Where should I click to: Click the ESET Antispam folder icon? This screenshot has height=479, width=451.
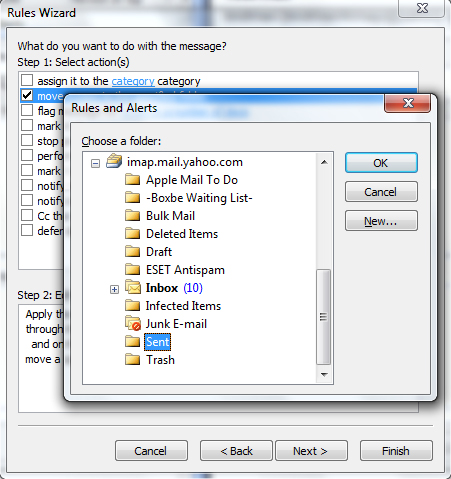pos(133,269)
